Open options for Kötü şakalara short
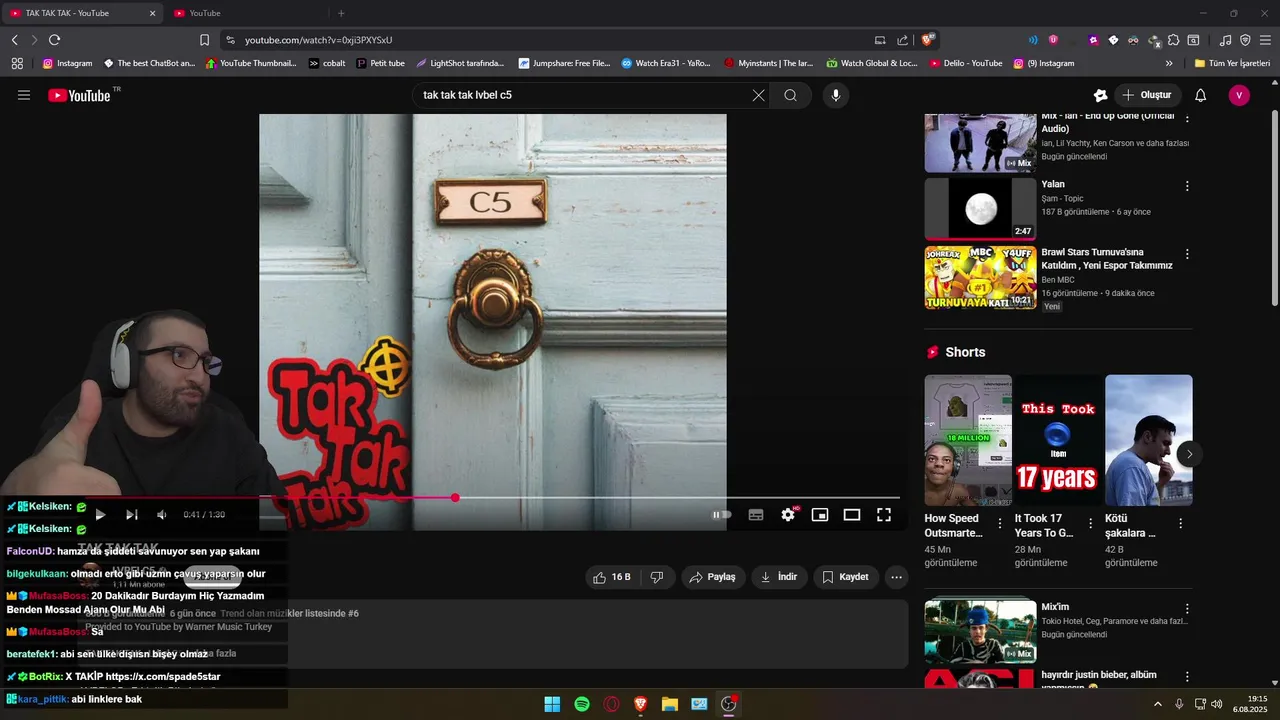This screenshot has height=720, width=1280. click(x=1180, y=523)
